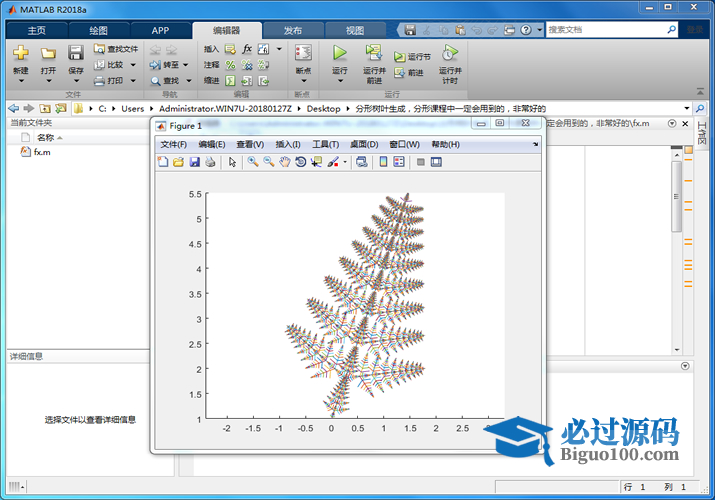Viewport: 715px width, 500px height.
Task: Click the 保存 (Save) floppy disk icon
Action: coord(76,53)
